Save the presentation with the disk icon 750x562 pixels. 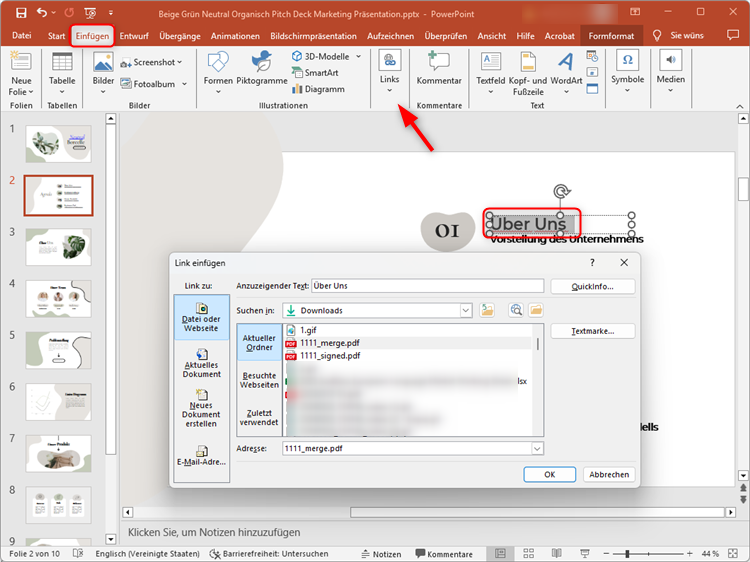[21, 13]
